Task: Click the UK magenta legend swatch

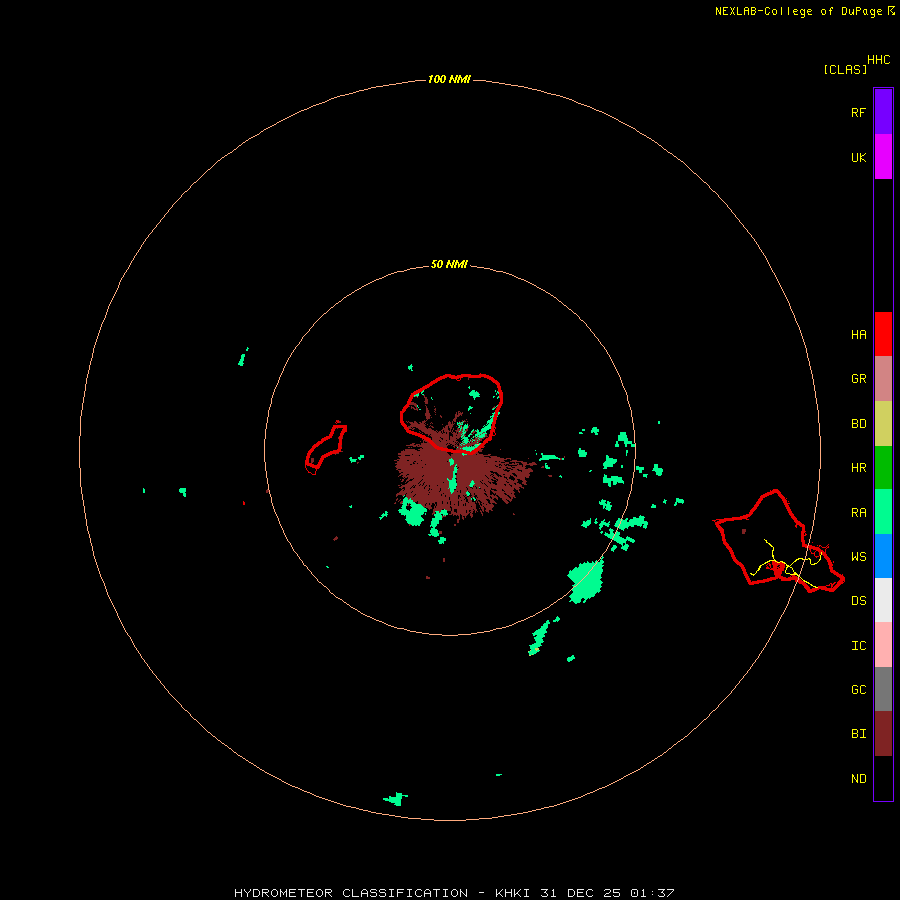Action: point(883,157)
